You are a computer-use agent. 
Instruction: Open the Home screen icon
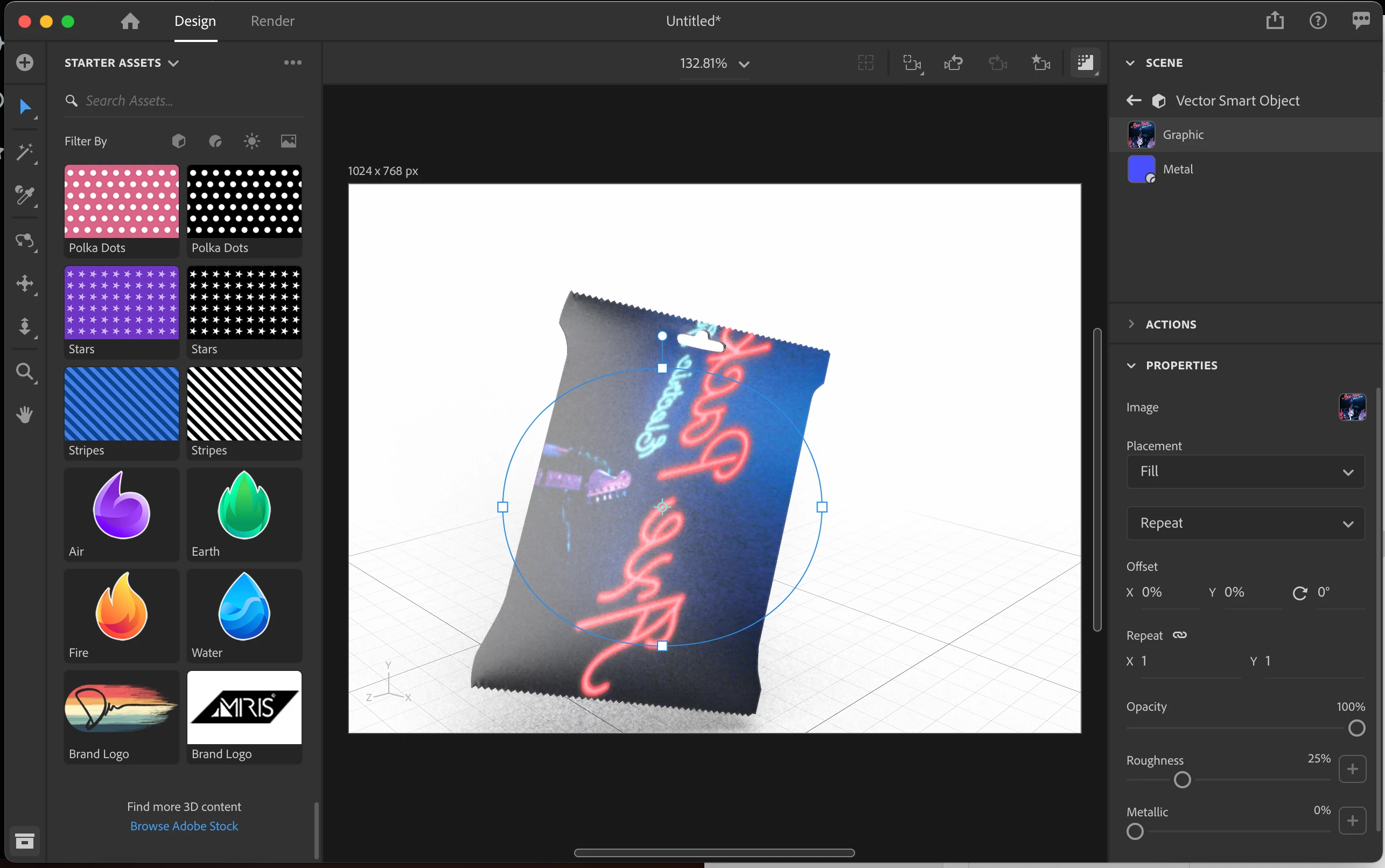[130, 21]
